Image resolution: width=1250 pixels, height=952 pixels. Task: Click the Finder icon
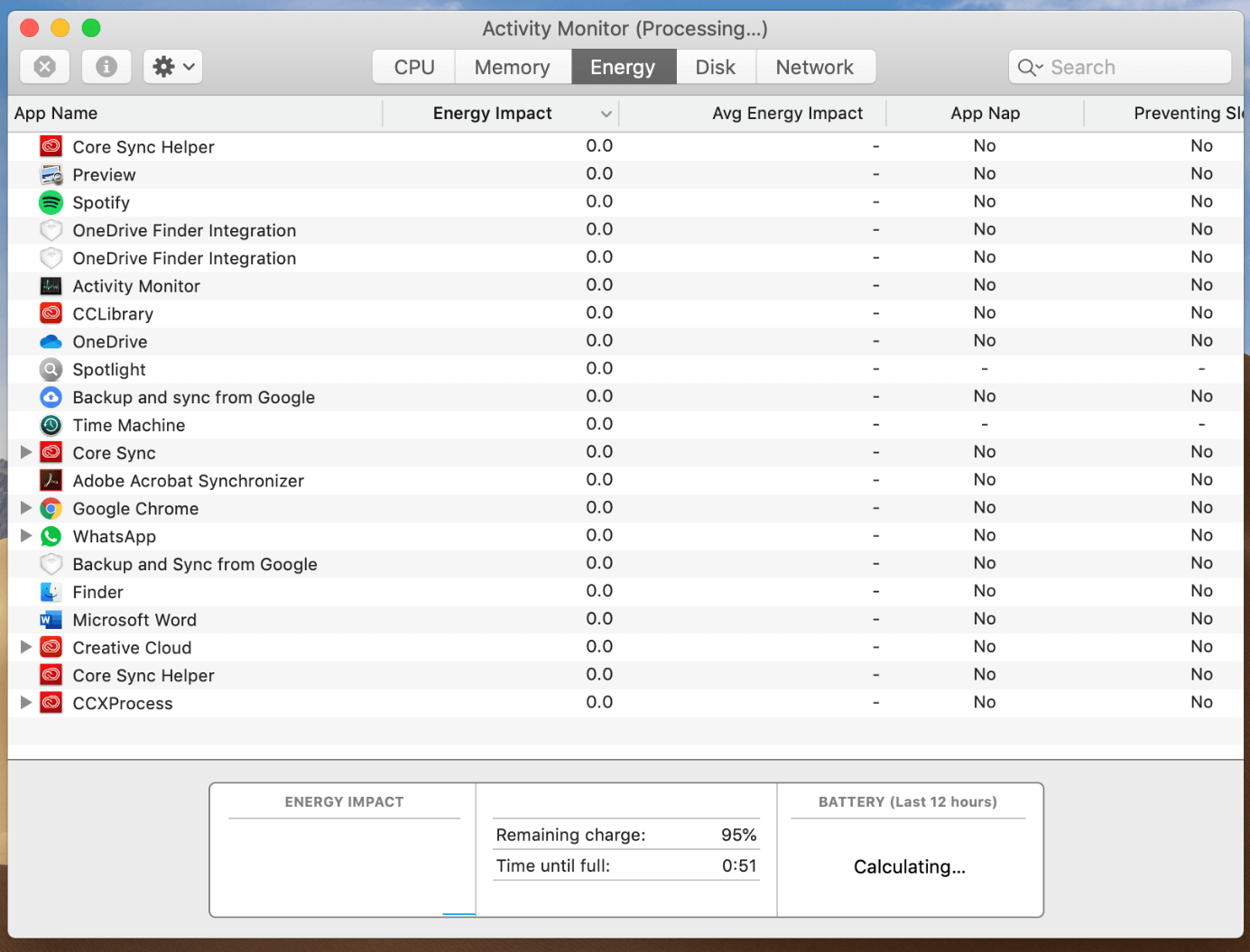pyautogui.click(x=51, y=592)
